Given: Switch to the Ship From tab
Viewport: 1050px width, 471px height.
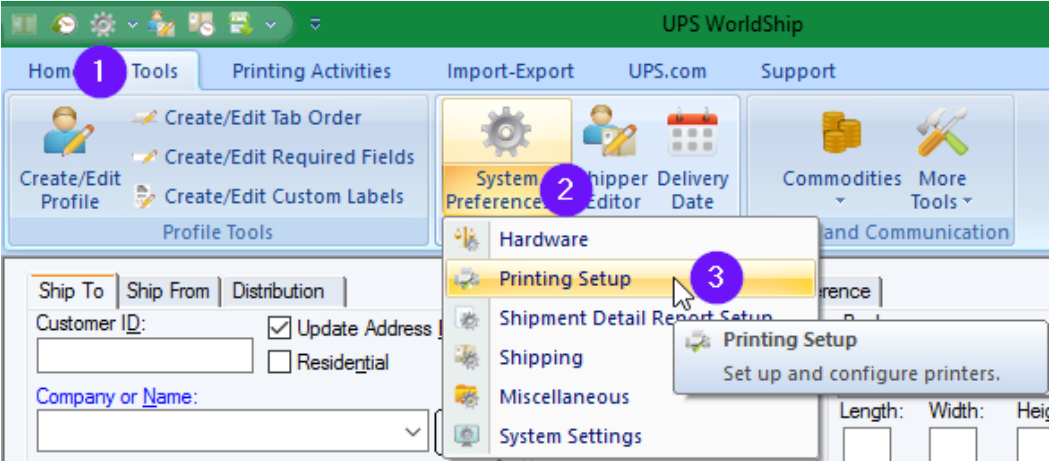Looking at the screenshot, I should [168, 291].
